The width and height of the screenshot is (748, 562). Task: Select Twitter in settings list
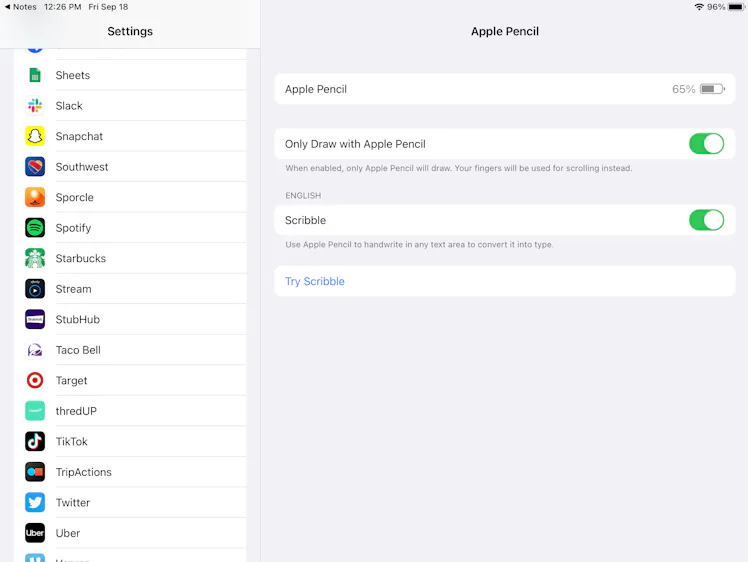130,502
